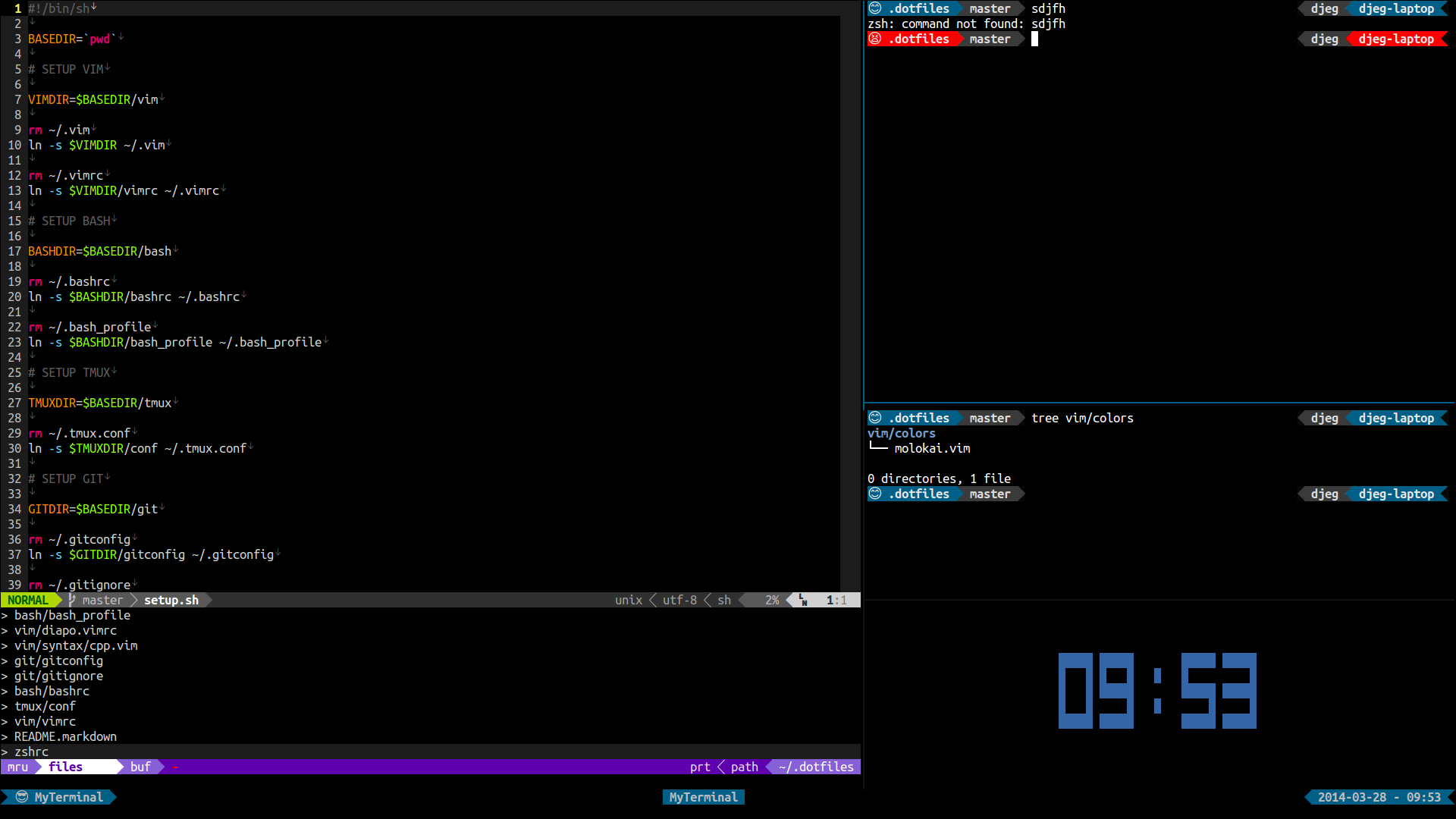The width and height of the screenshot is (1456, 819).
Task: Click the tree branch symbol before molokai.vim
Action: pos(878,448)
